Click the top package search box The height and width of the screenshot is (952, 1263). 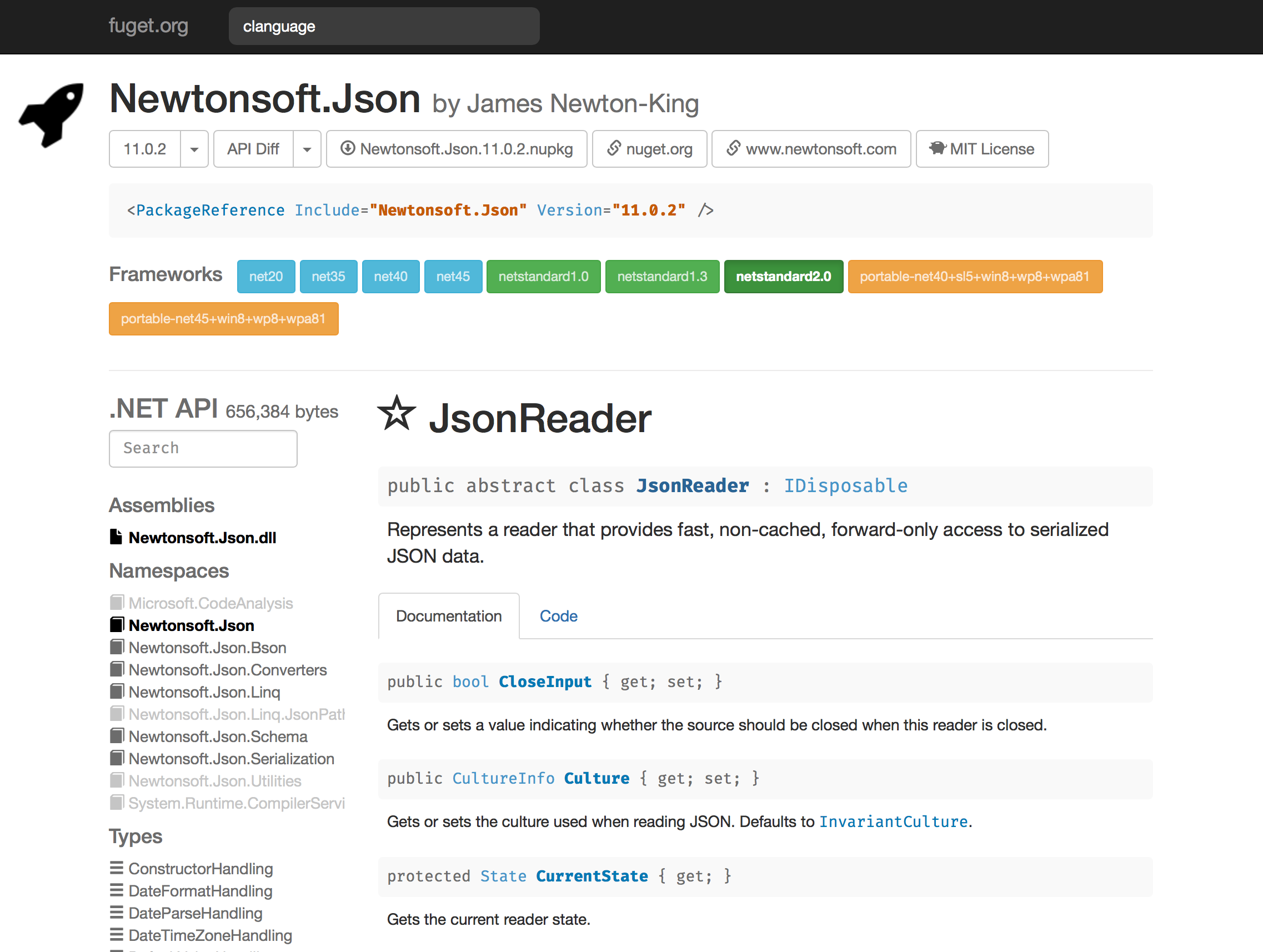(384, 26)
